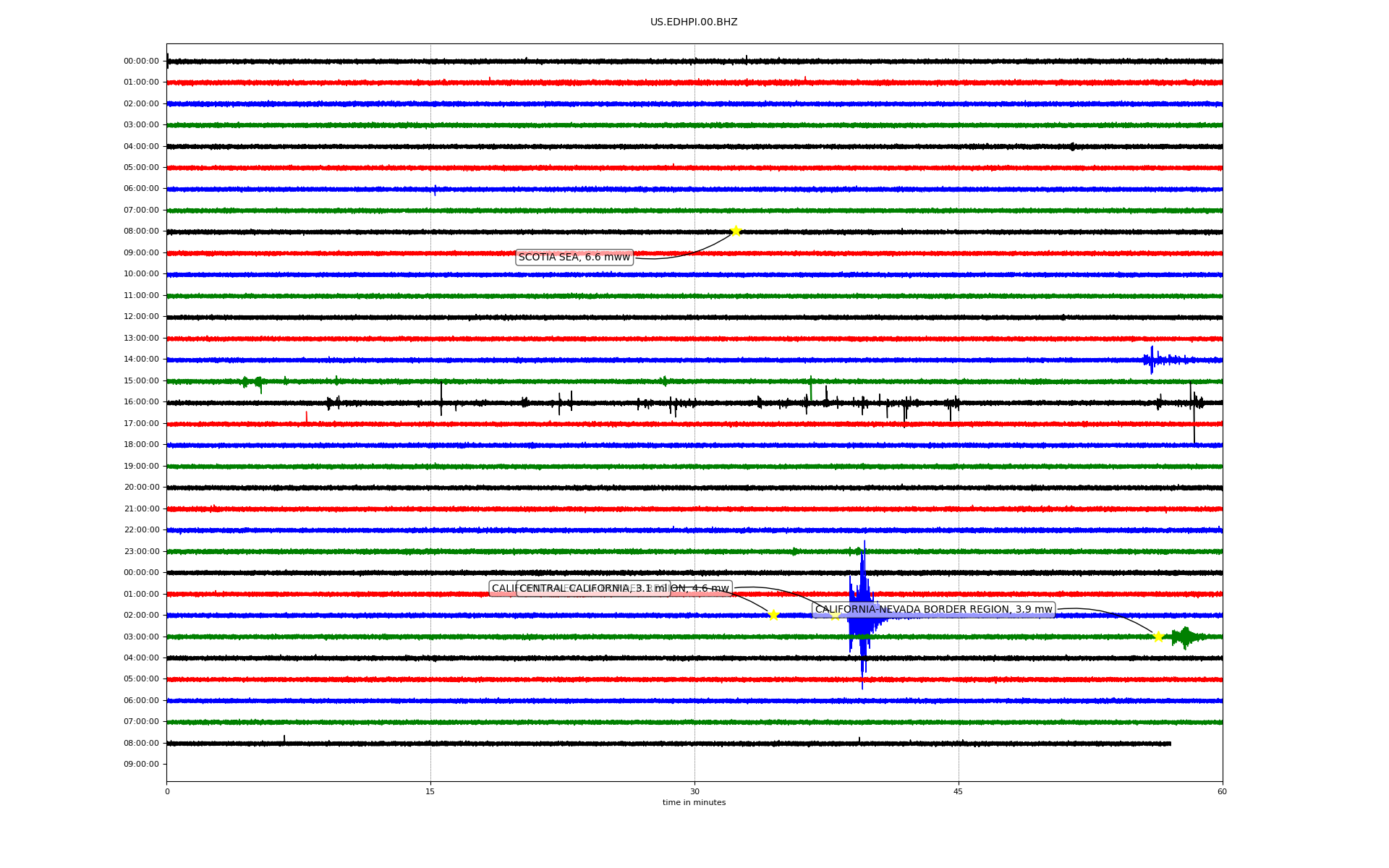Click the 20:00:00 time label
This screenshot has width=1389, height=868.
(141, 488)
